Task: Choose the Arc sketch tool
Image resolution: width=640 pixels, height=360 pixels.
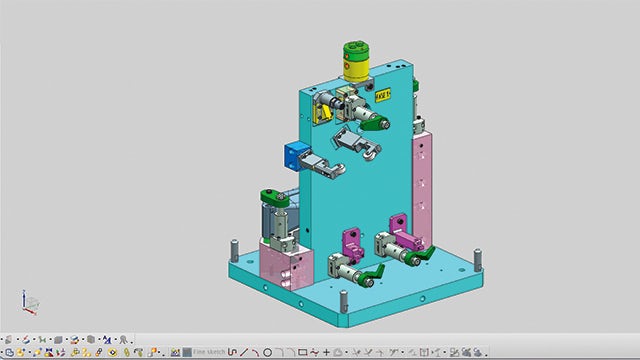Action: tap(255, 352)
